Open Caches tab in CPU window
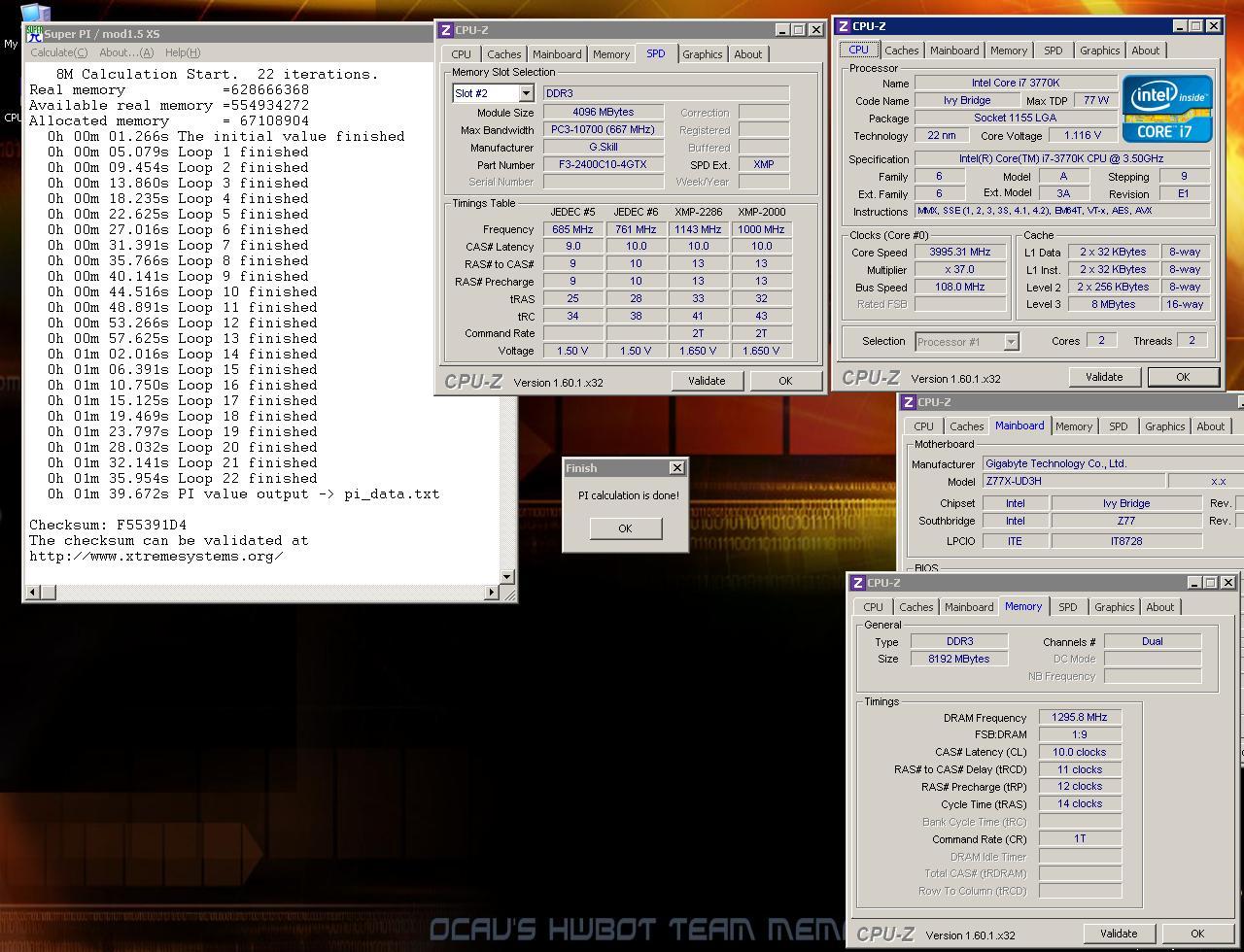Image resolution: width=1244 pixels, height=952 pixels. pos(901,51)
